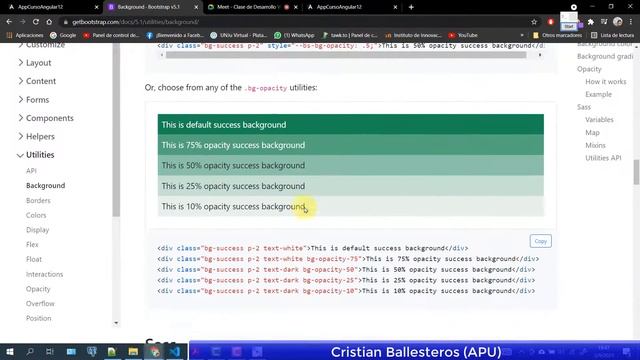Image resolution: width=640 pixels, height=360 pixels.
Task: Open the YouTube bookmark
Action: pos(463,35)
